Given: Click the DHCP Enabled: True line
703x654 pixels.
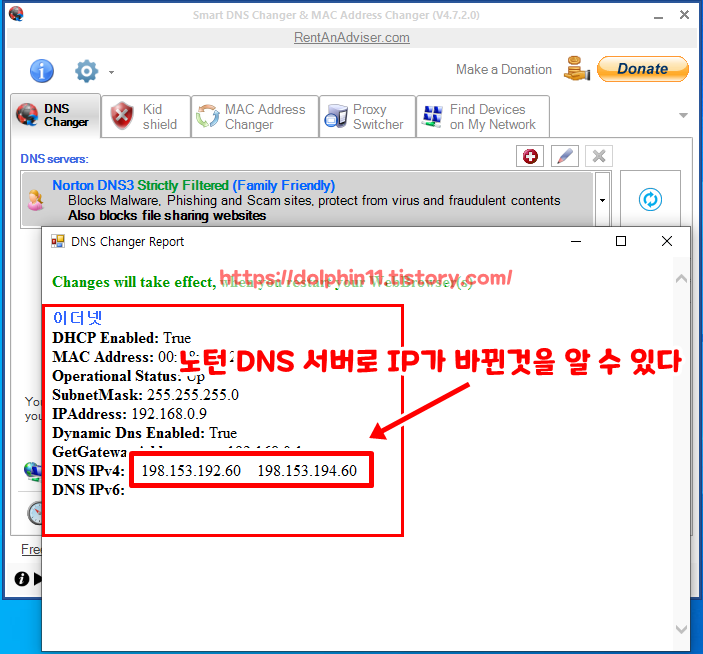Looking at the screenshot, I should [x=122, y=338].
